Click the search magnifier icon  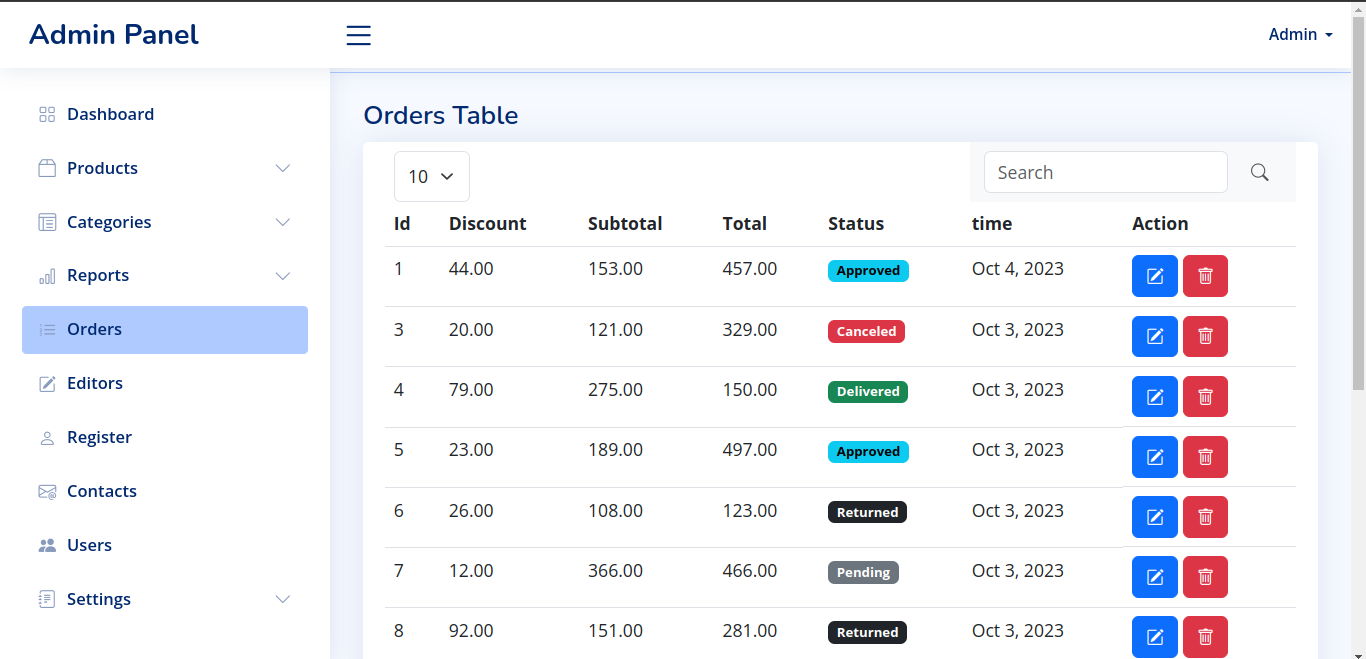coord(1259,172)
